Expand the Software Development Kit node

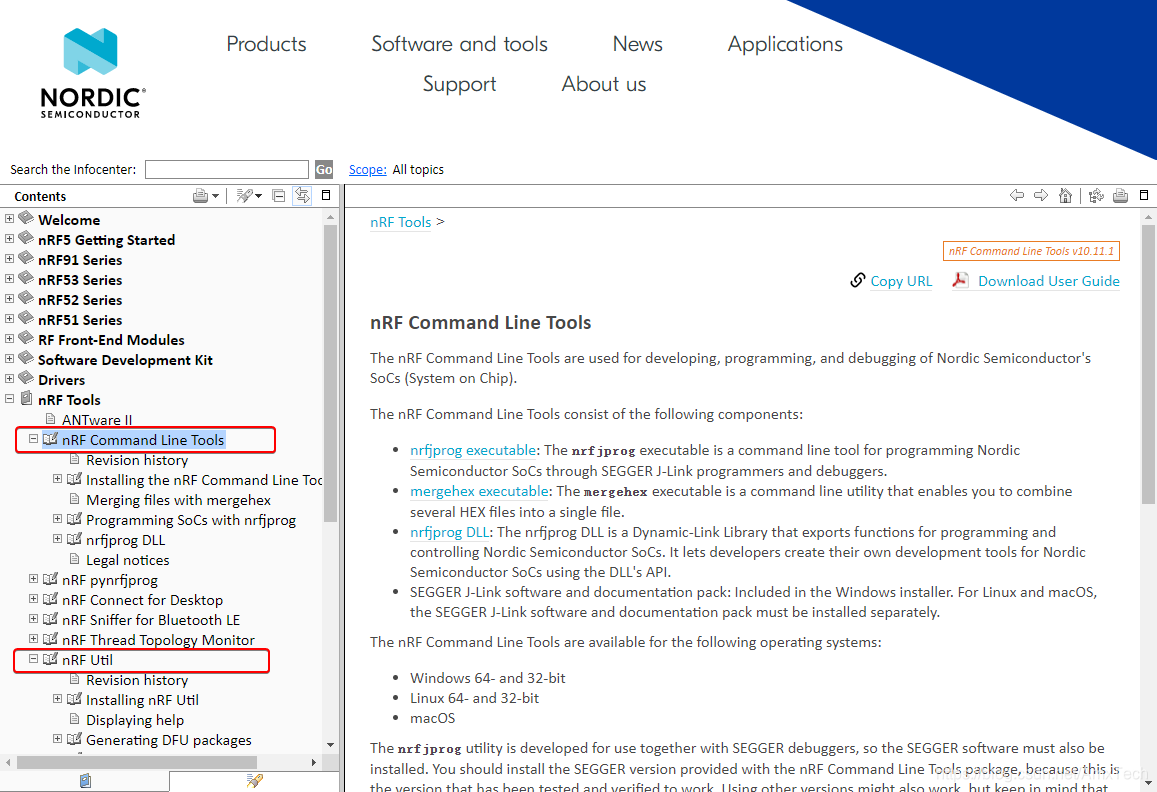point(9,358)
